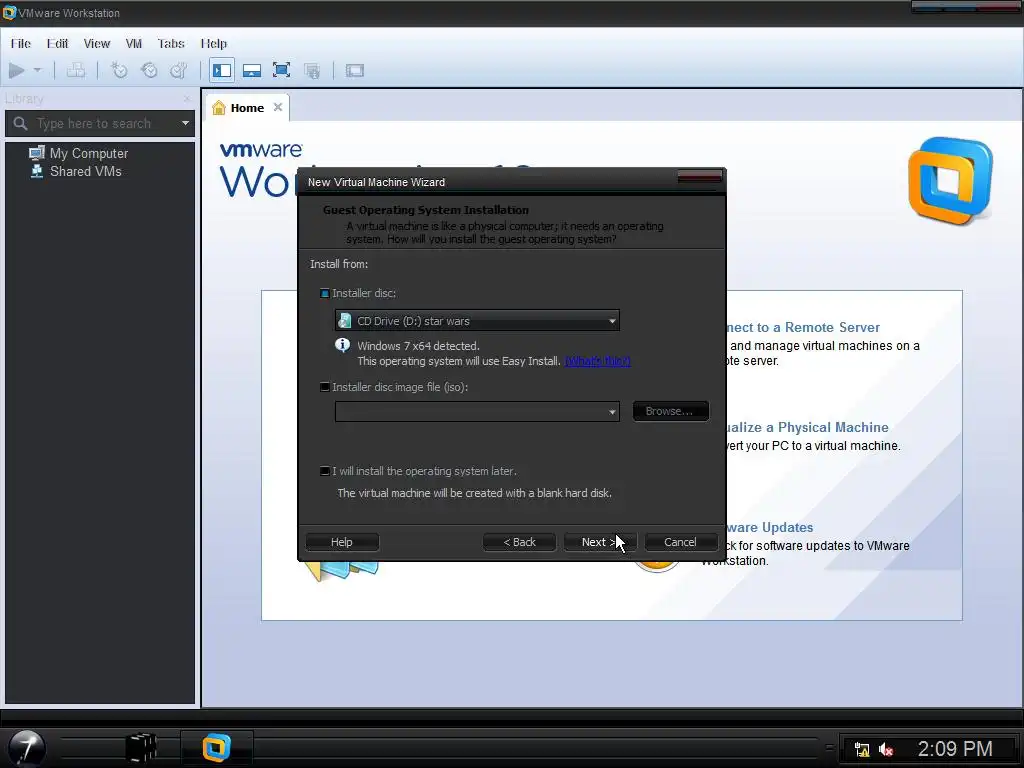
Task: Open the What's this? link
Action: [x=597, y=361]
